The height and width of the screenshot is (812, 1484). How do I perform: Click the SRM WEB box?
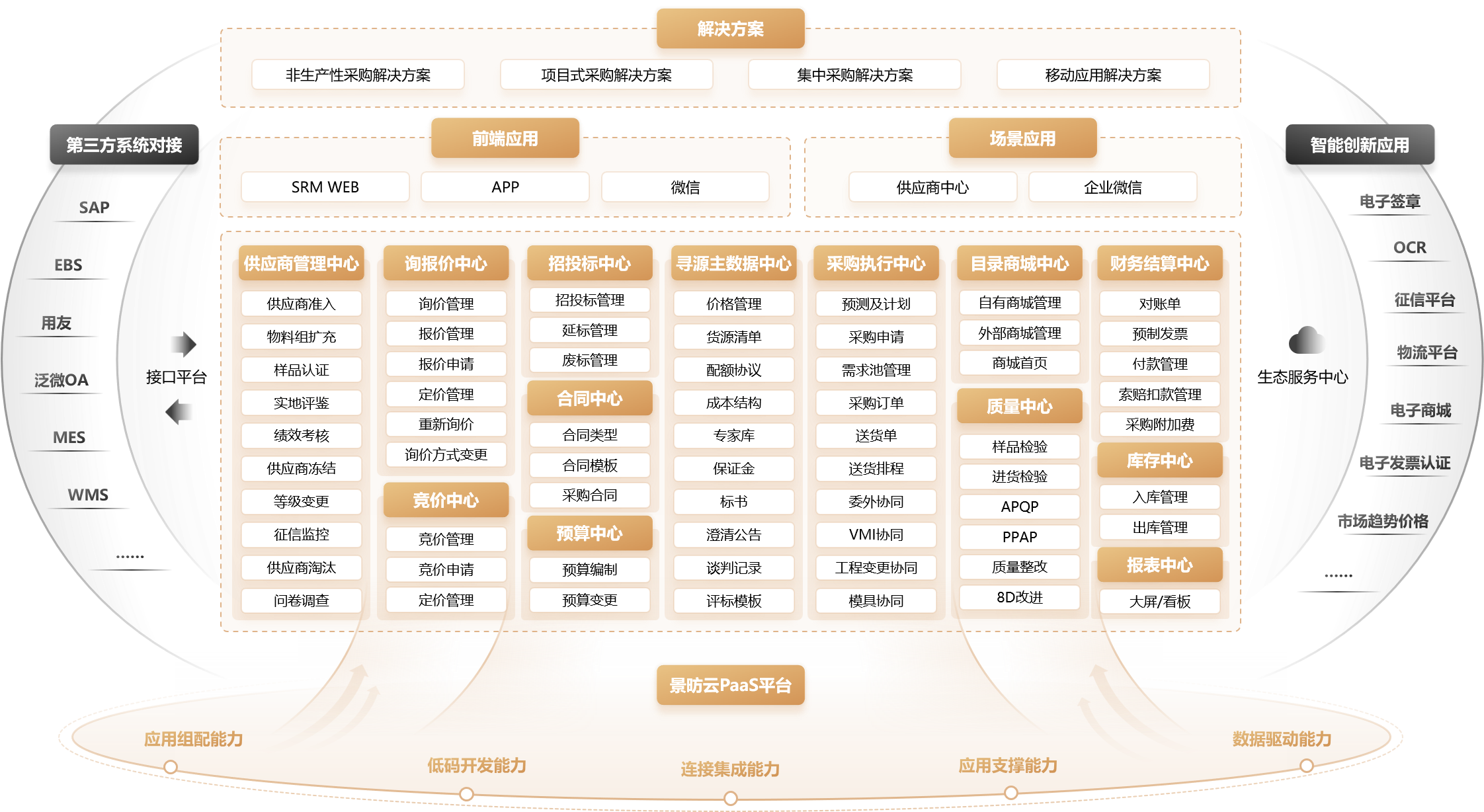click(x=325, y=187)
